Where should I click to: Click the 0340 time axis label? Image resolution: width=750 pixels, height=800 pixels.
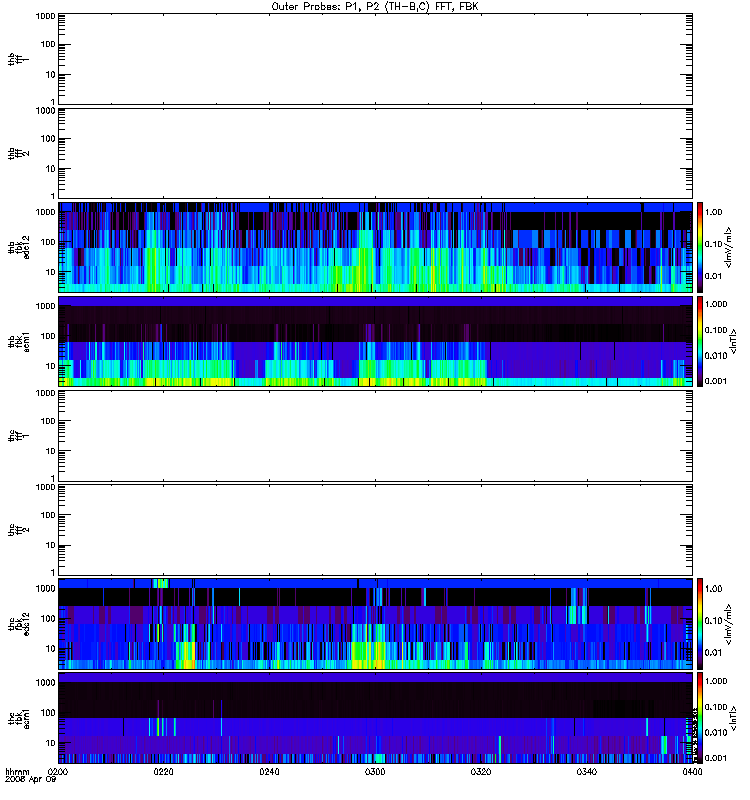587,772
